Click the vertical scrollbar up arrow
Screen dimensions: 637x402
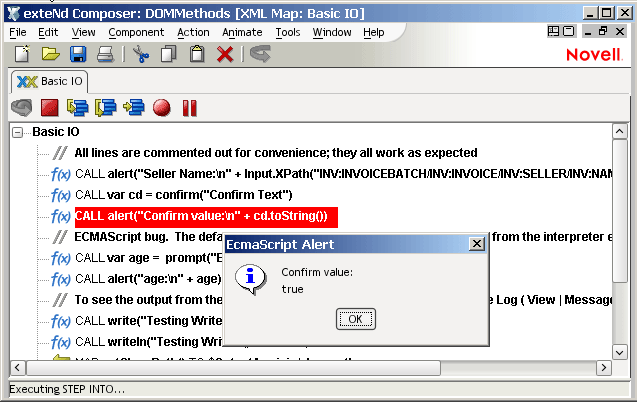pyautogui.click(x=620, y=131)
